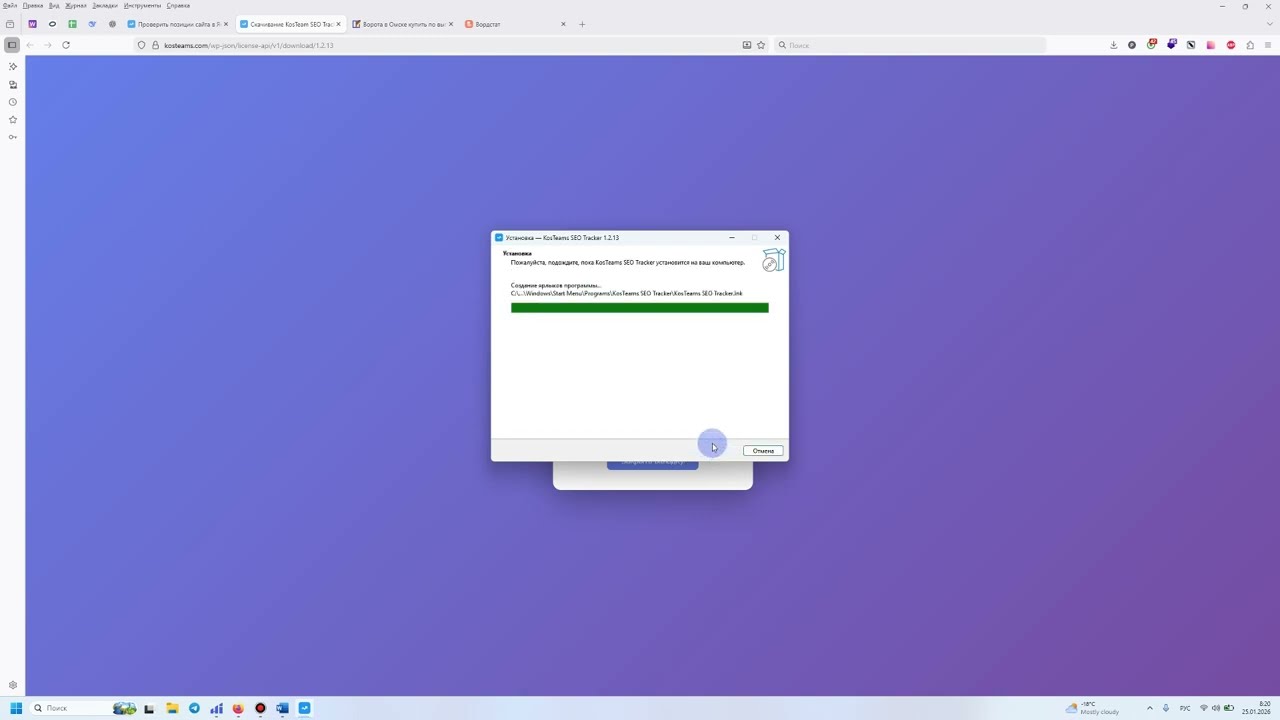Open the Инструменты menu

[143, 6]
